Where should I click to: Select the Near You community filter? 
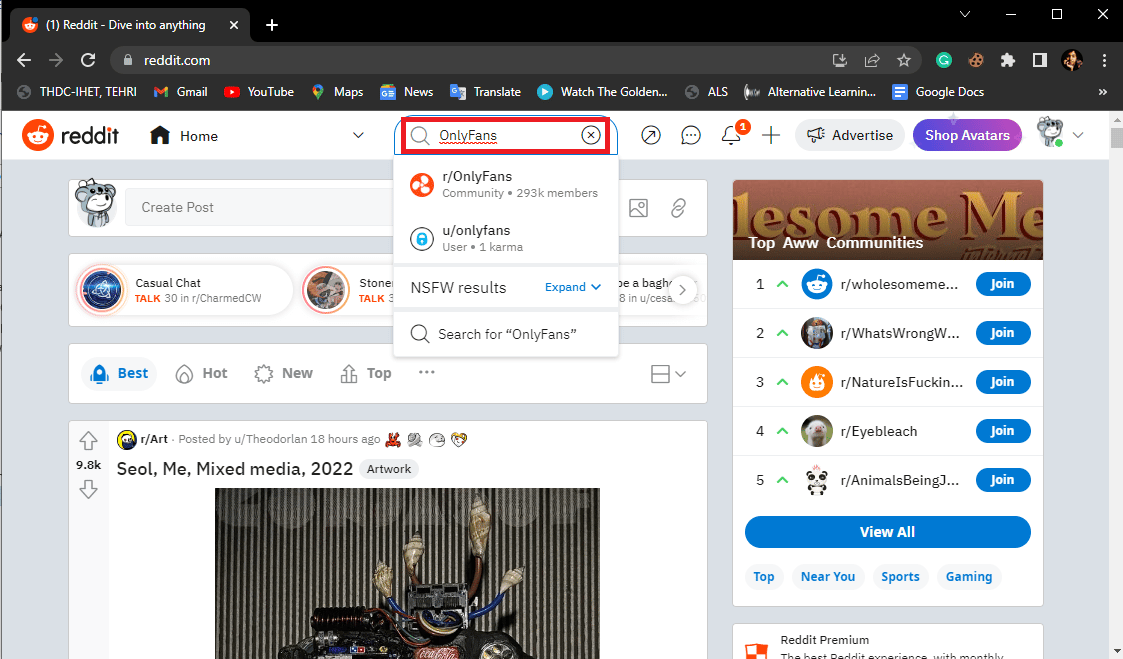click(x=828, y=576)
